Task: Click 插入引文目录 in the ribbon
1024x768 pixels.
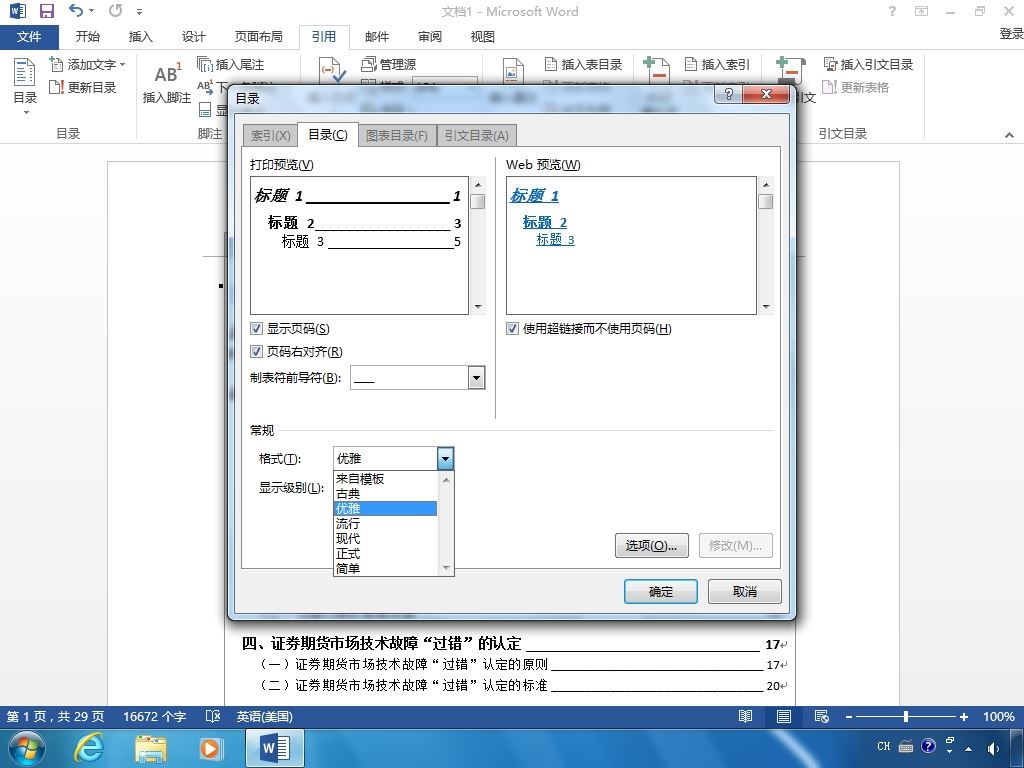Action: click(868, 64)
